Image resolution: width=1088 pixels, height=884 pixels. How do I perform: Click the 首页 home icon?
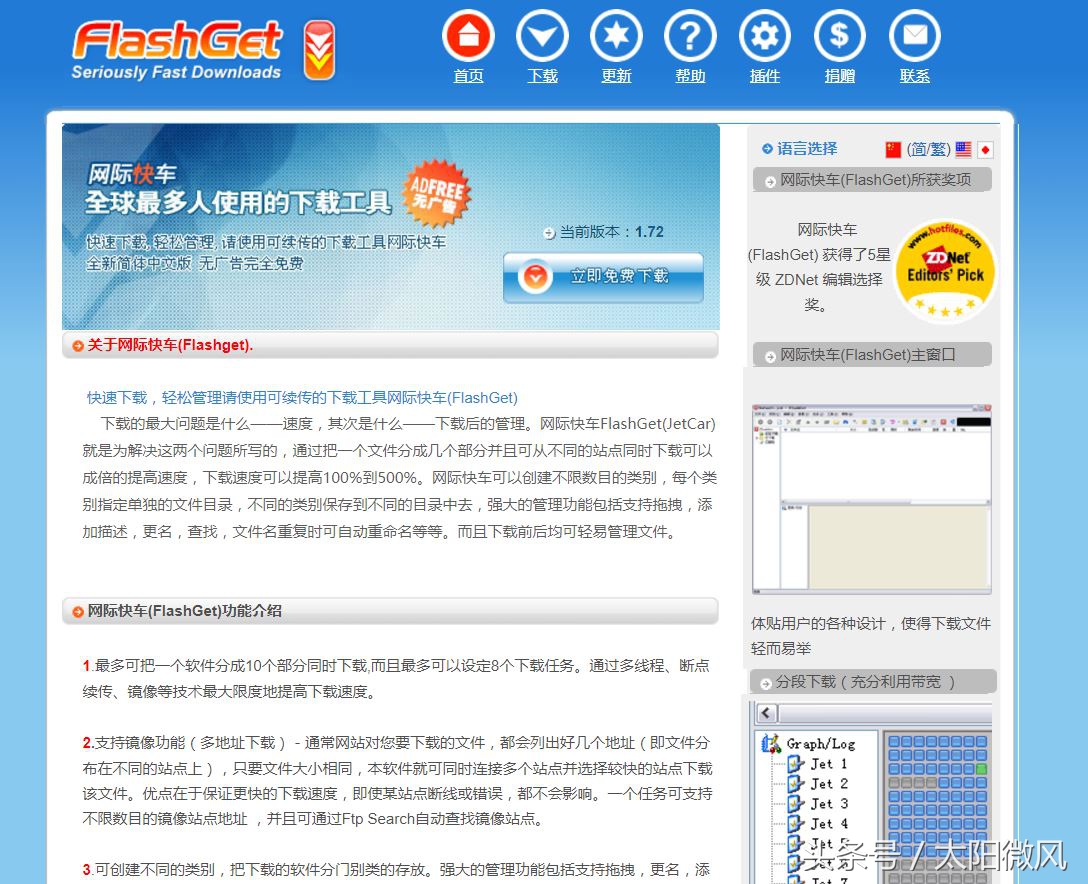tap(468, 37)
